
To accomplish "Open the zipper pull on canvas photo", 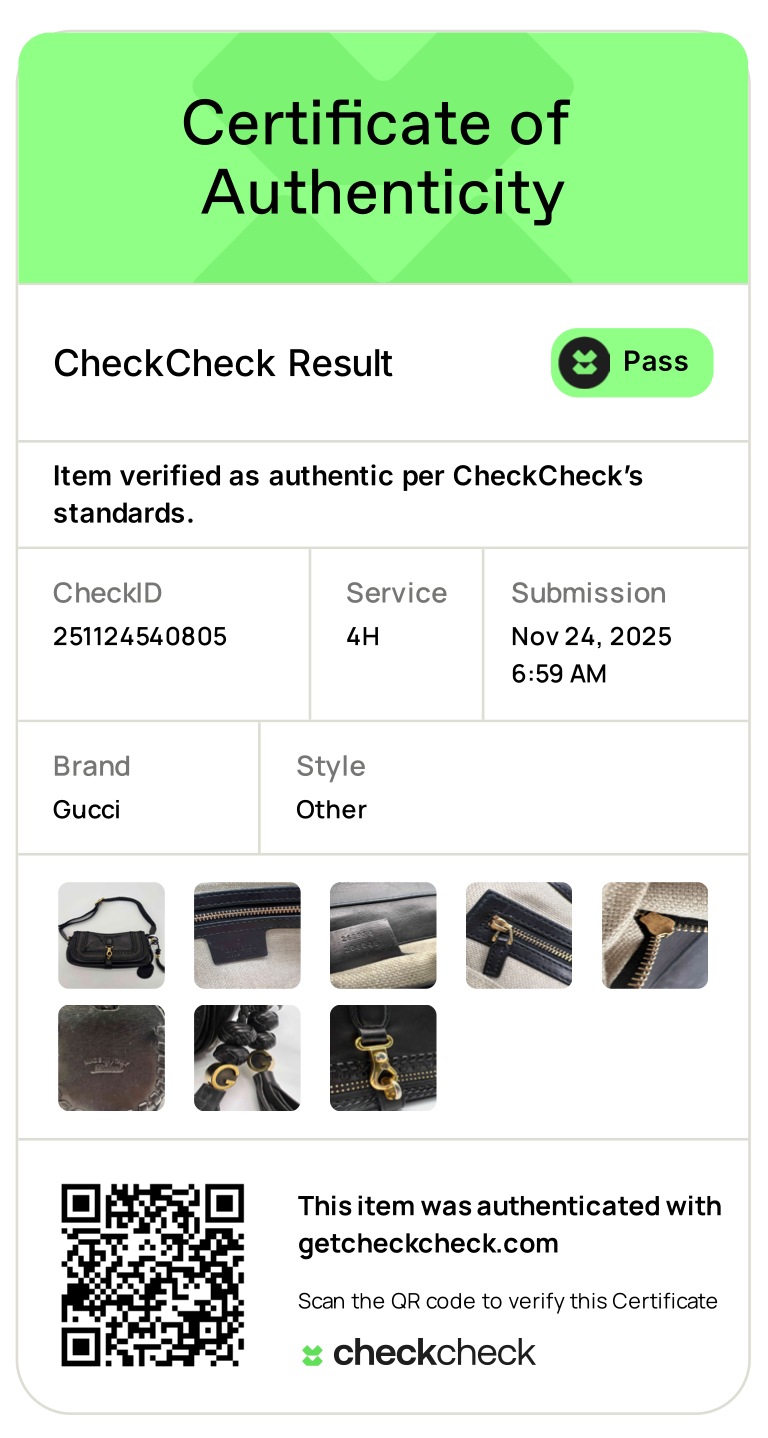I will pos(519,935).
